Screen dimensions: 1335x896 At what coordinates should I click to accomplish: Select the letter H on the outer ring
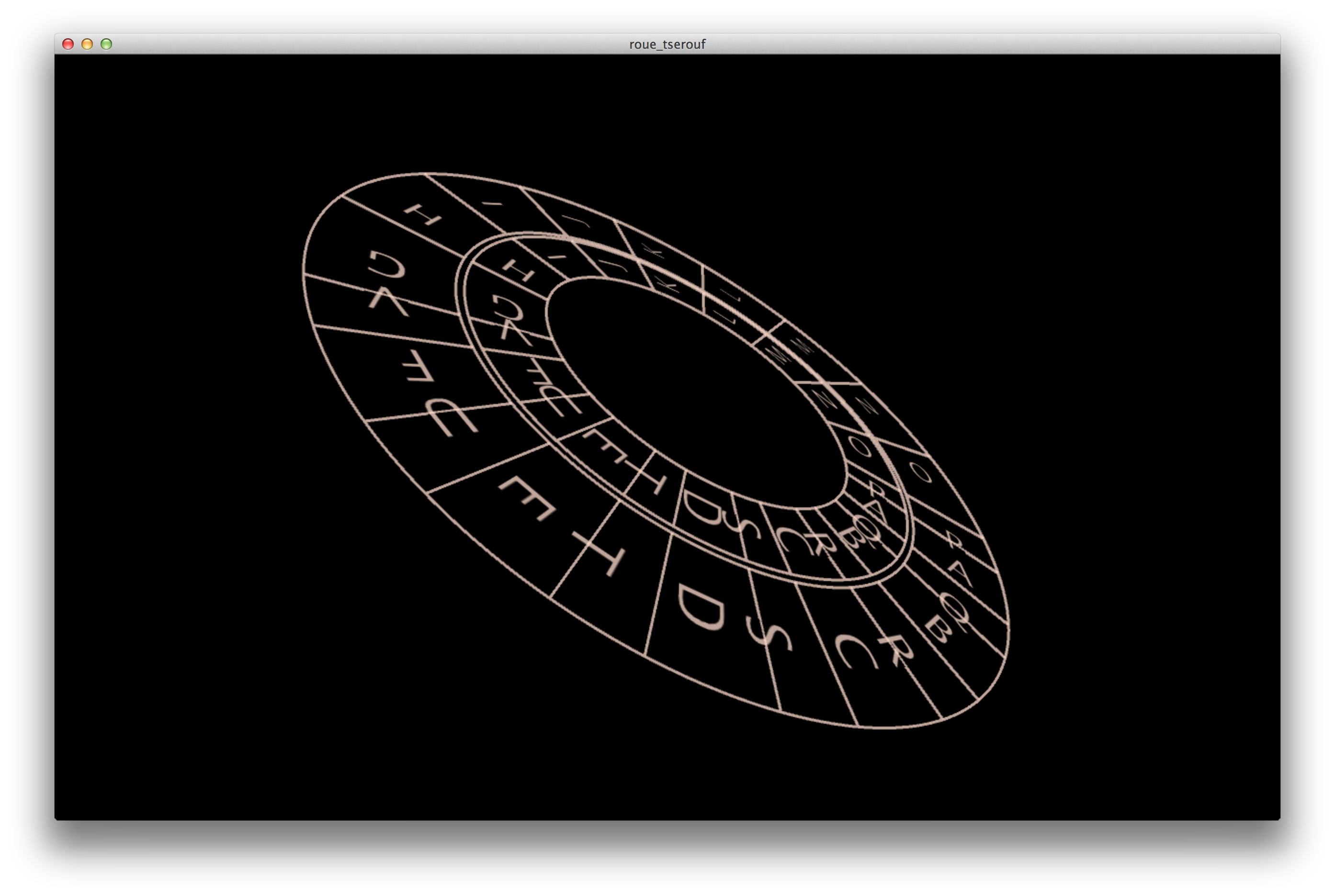[423, 214]
